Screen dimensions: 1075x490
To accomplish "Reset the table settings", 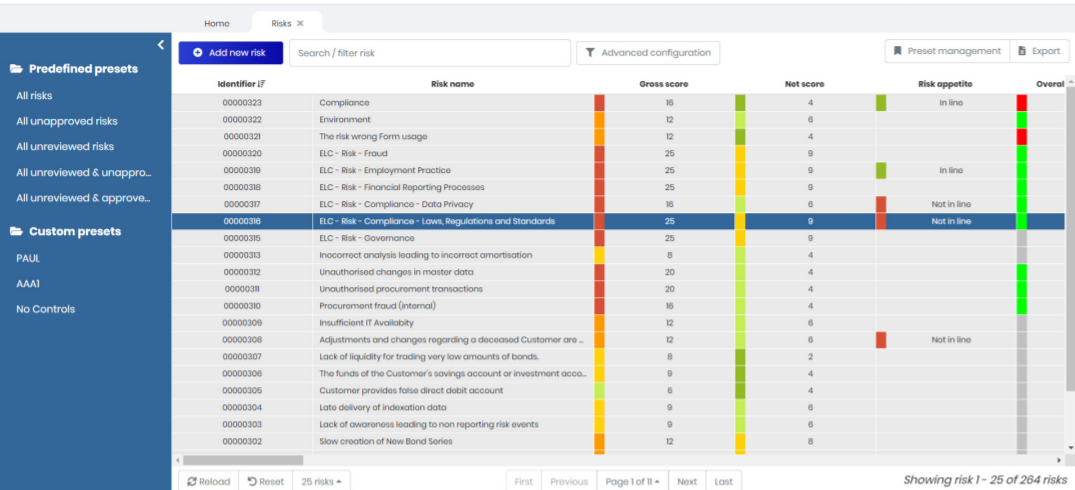I will coord(266,481).
